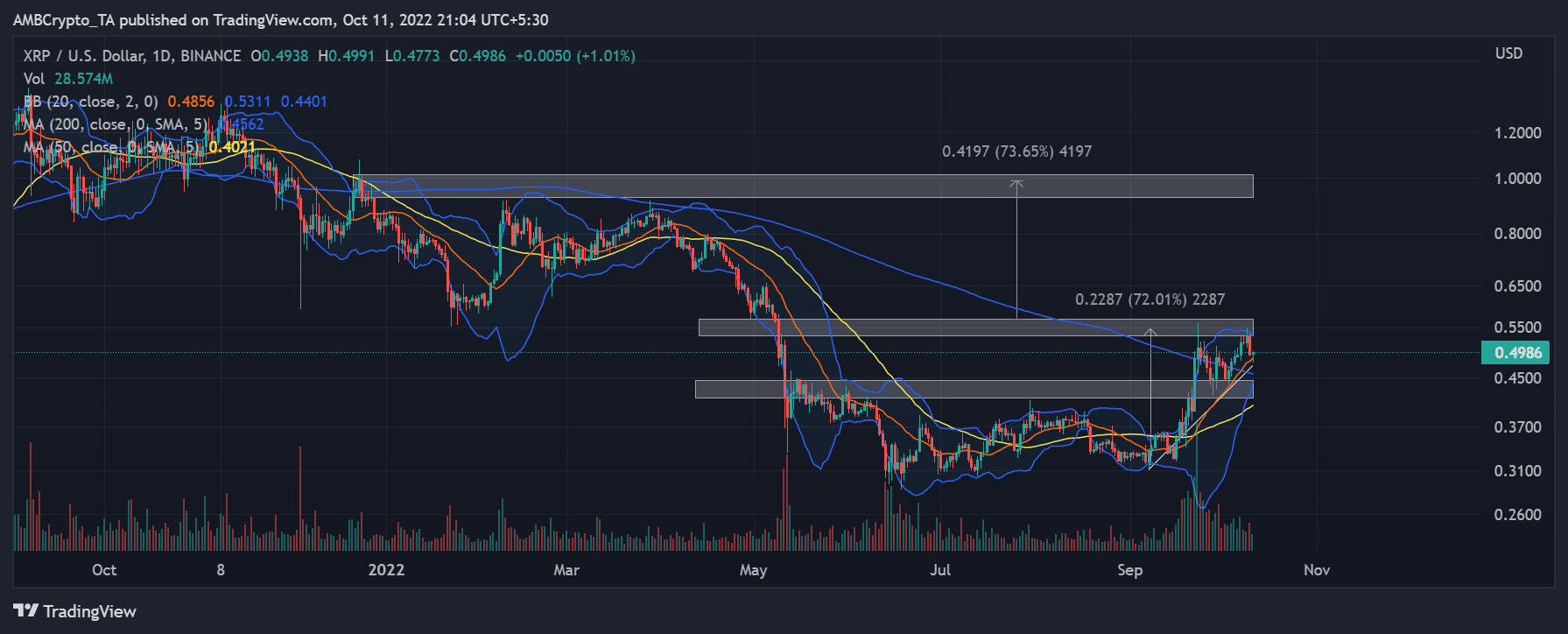Click the current price tag 0.4986
This screenshot has height=634, width=1568.
click(x=1518, y=353)
